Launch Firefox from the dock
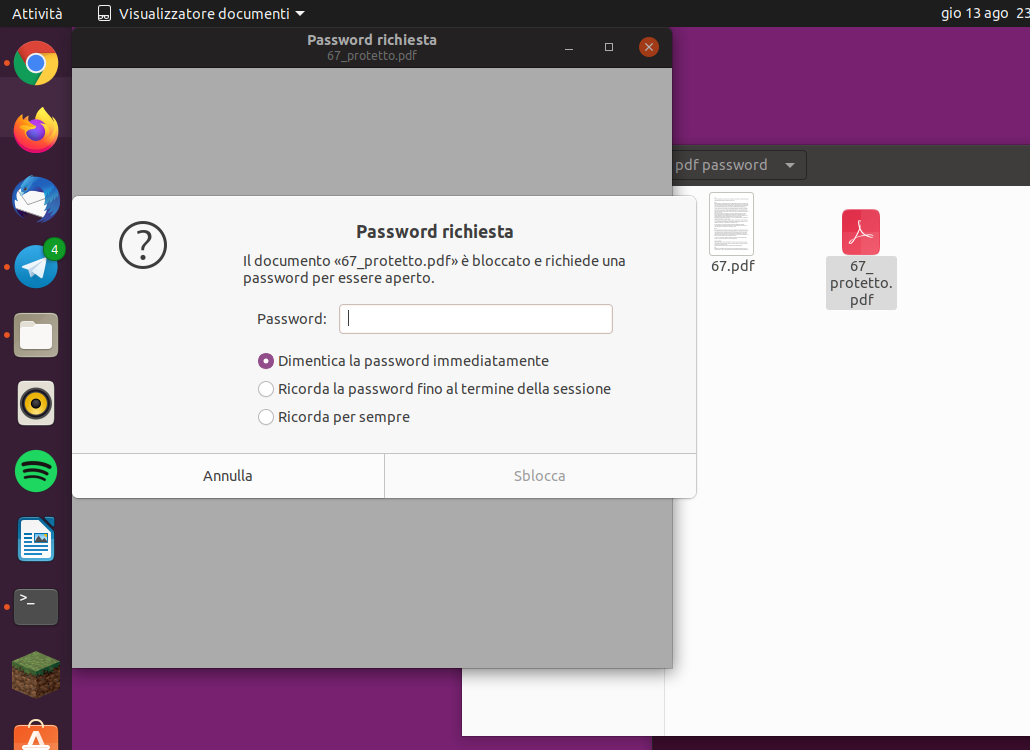 coord(35,131)
